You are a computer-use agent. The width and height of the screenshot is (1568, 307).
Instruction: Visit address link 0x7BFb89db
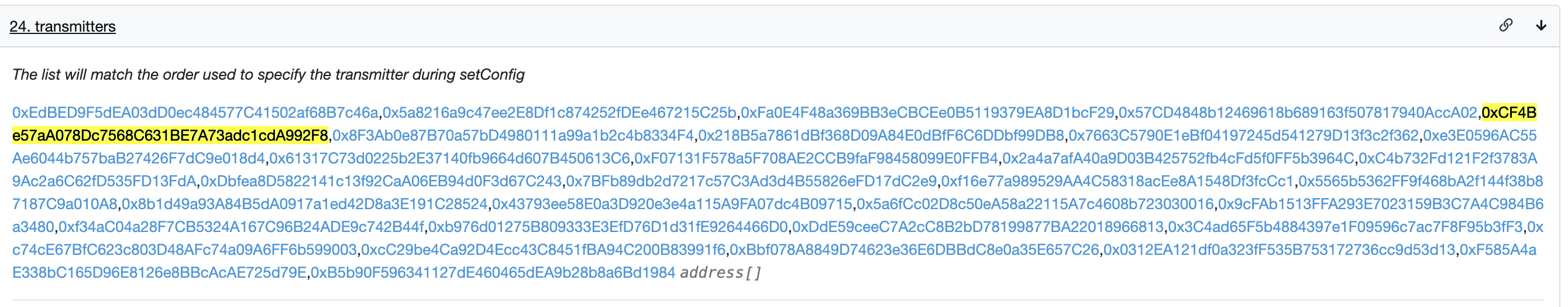(x=751, y=182)
